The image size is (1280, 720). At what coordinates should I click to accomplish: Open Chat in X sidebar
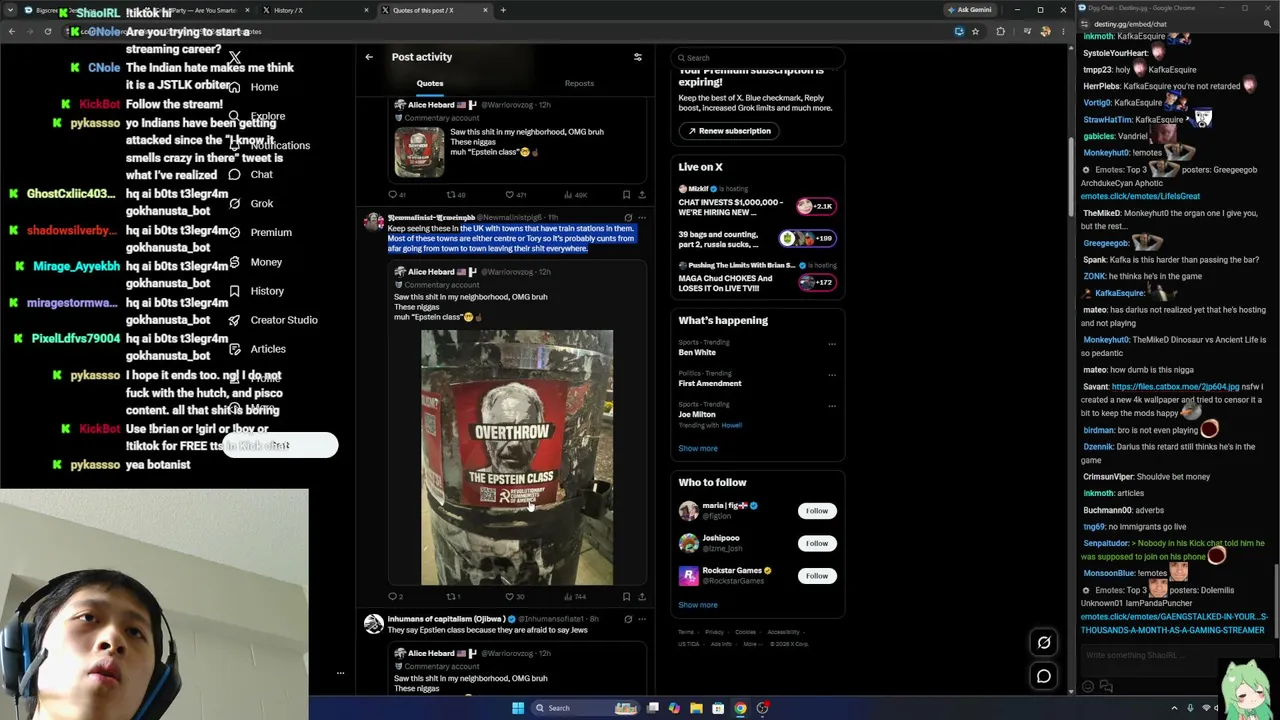251,174
